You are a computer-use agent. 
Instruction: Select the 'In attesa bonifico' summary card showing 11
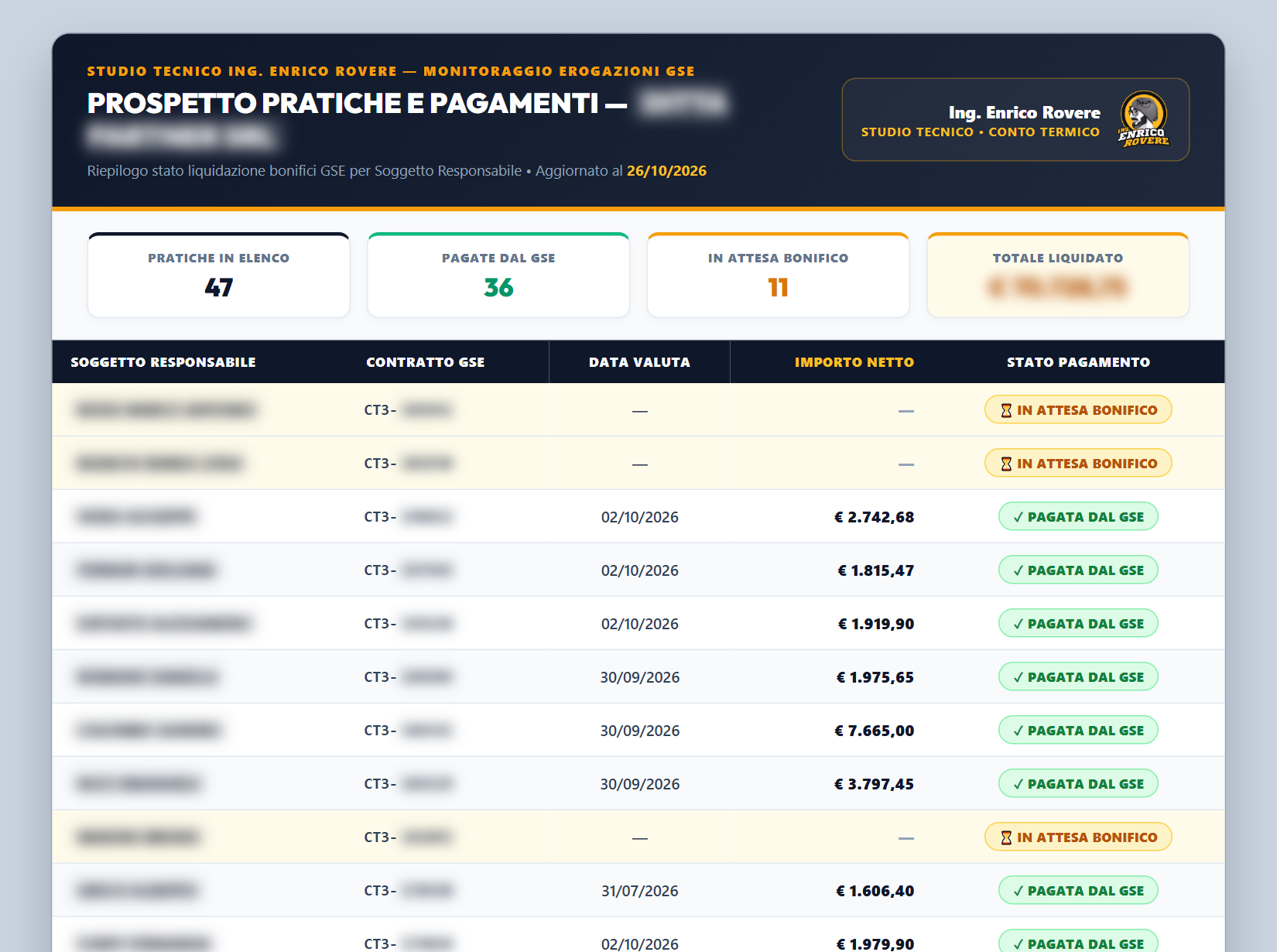point(778,275)
